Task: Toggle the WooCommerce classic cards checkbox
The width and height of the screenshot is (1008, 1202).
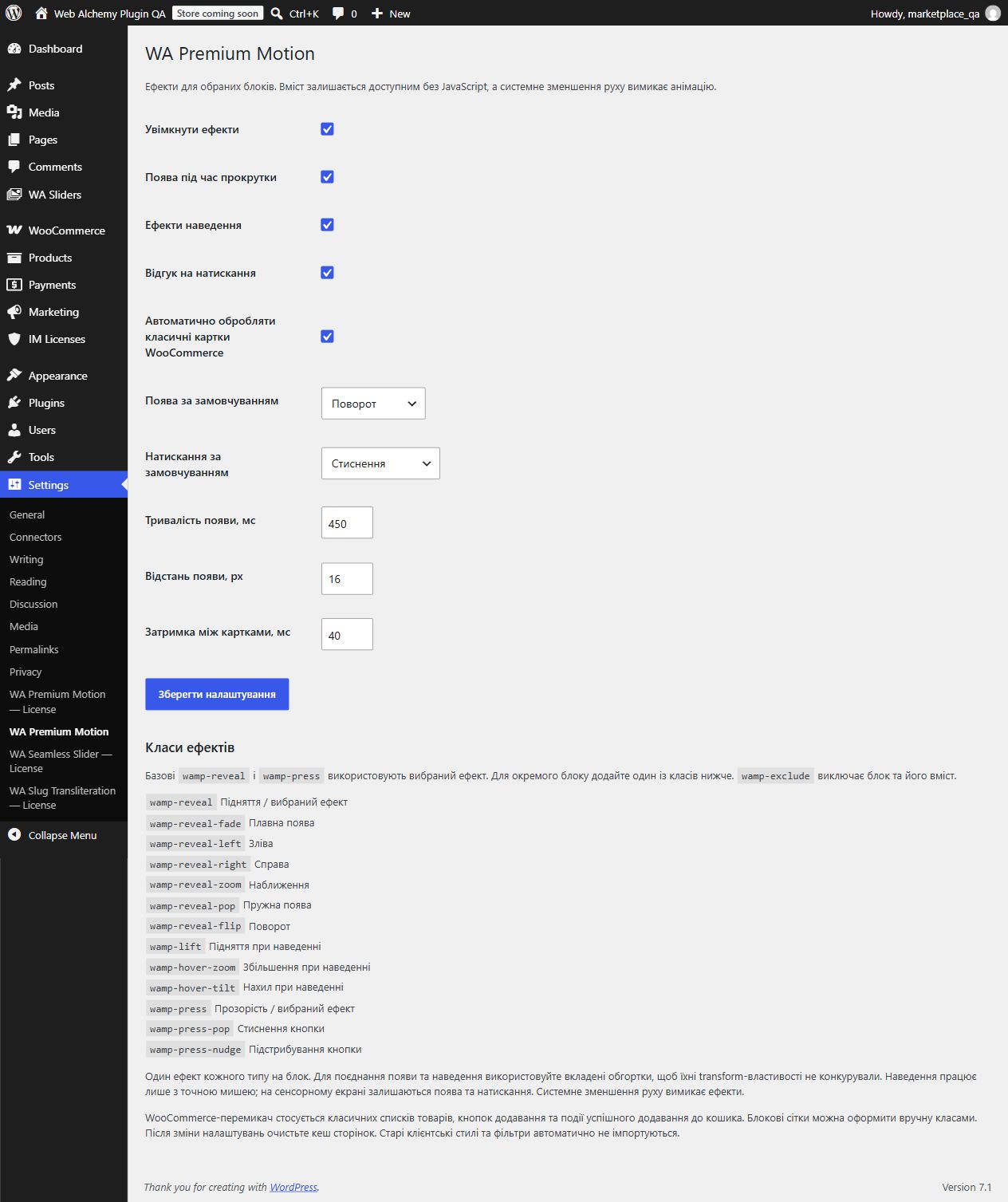Action: 327,337
